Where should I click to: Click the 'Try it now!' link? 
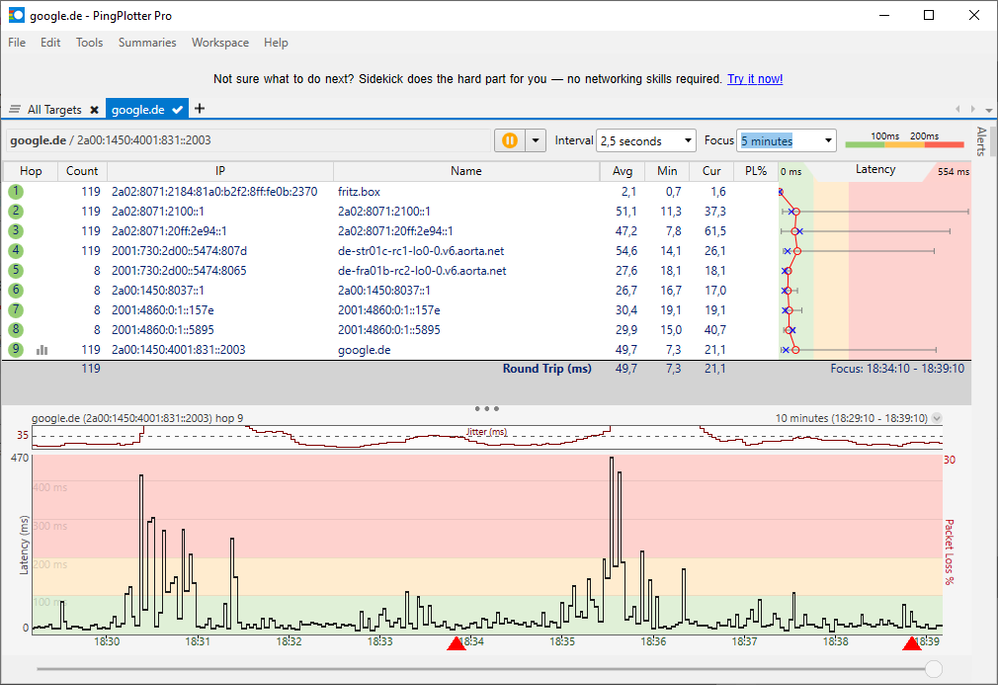coord(755,79)
